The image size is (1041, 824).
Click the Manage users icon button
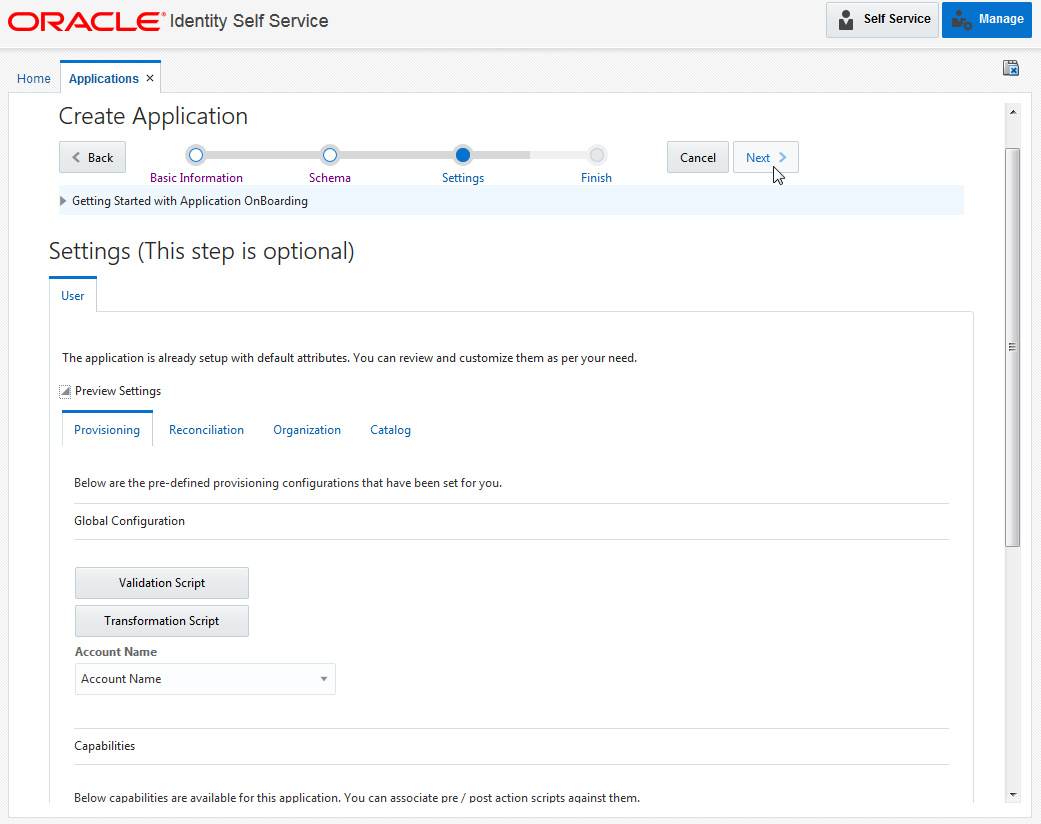click(961, 19)
